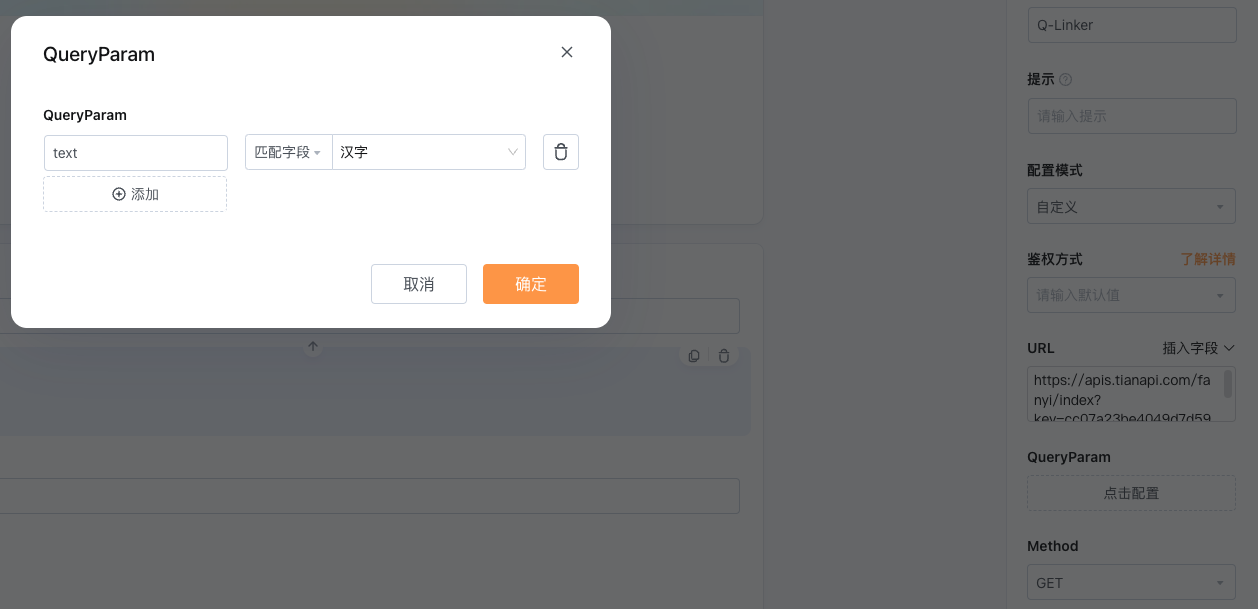Click the copy icon behind the dialog

pos(694,356)
